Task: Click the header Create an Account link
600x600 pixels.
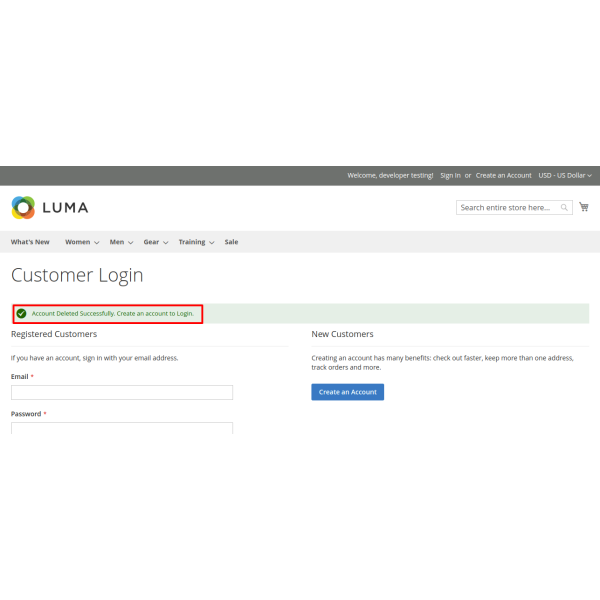Action: tap(503, 175)
